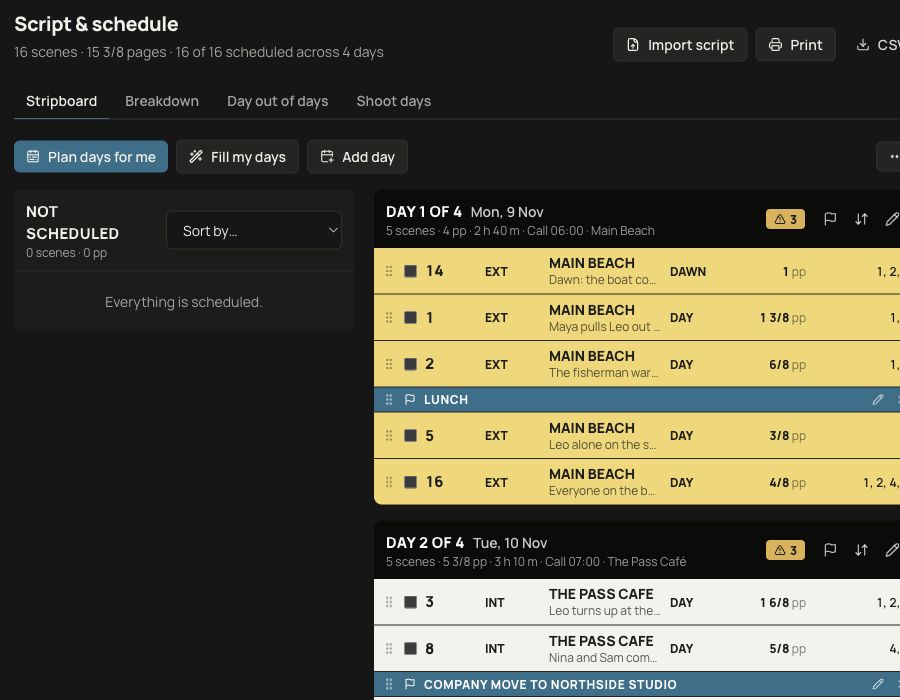Edit the LUNCH banner with pencil icon

(x=878, y=399)
